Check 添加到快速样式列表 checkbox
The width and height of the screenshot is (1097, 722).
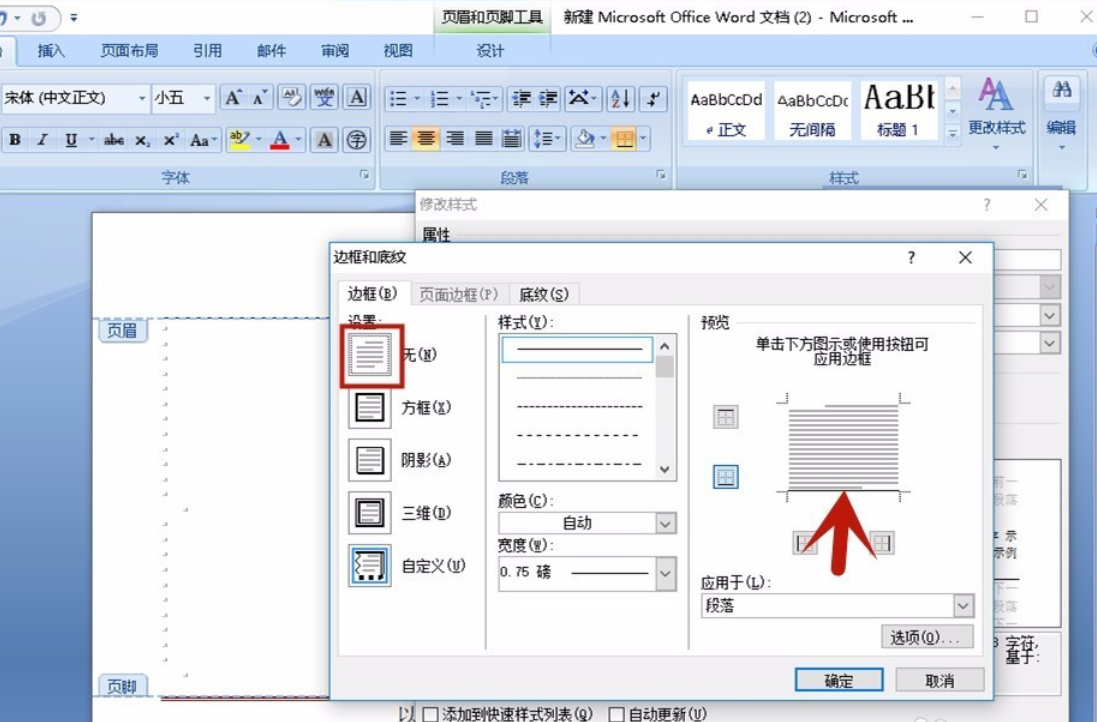(431, 714)
